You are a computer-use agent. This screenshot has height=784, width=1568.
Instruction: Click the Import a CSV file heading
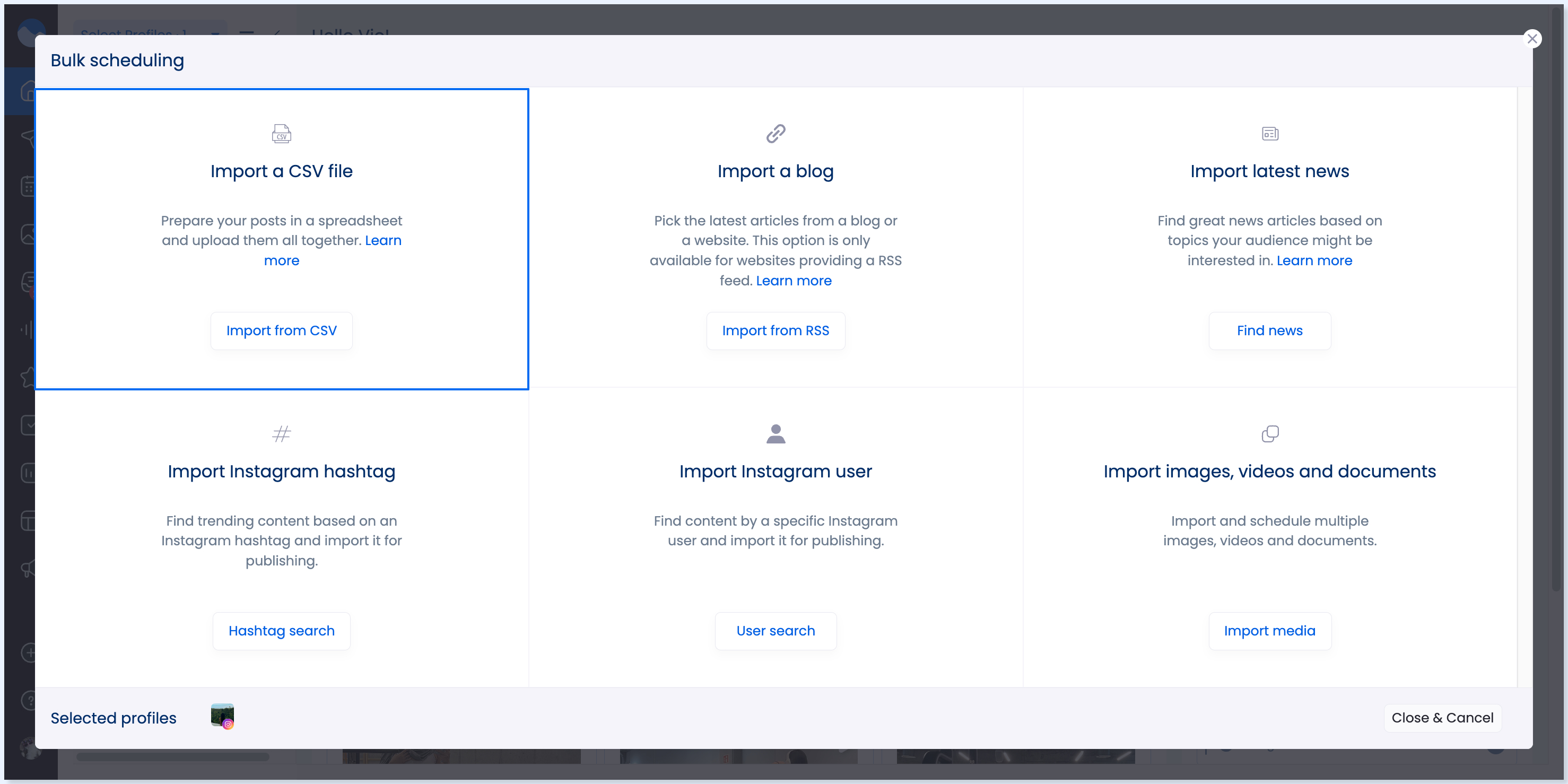pos(281,172)
